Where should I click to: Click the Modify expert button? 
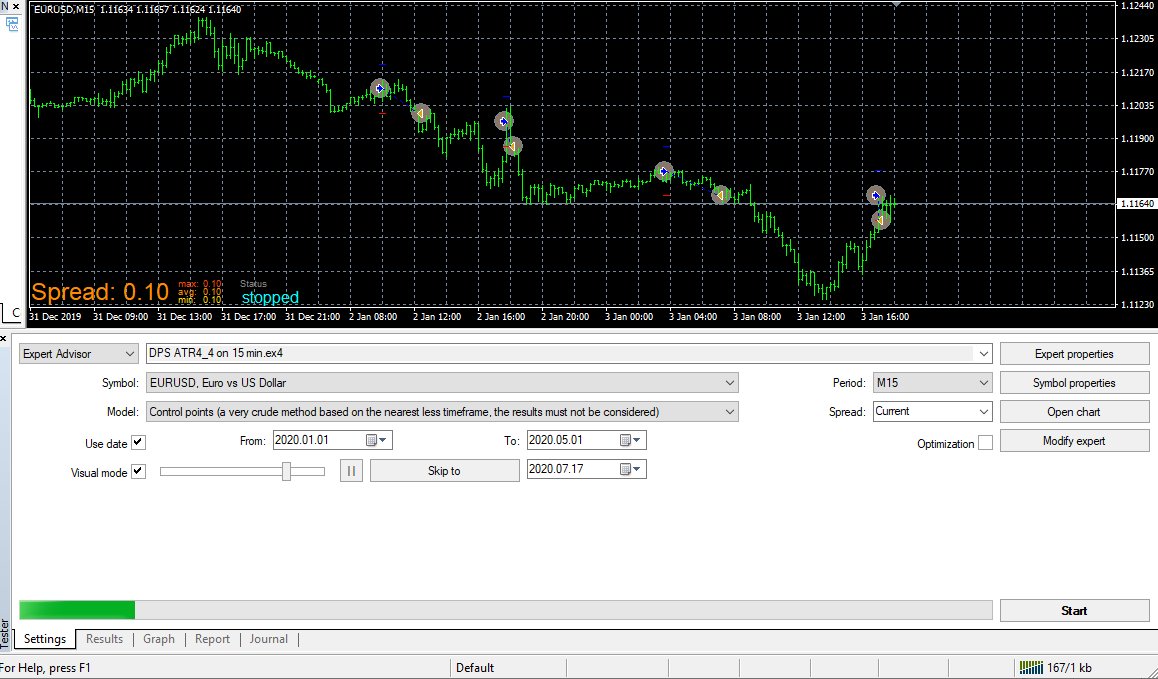[1074, 441]
